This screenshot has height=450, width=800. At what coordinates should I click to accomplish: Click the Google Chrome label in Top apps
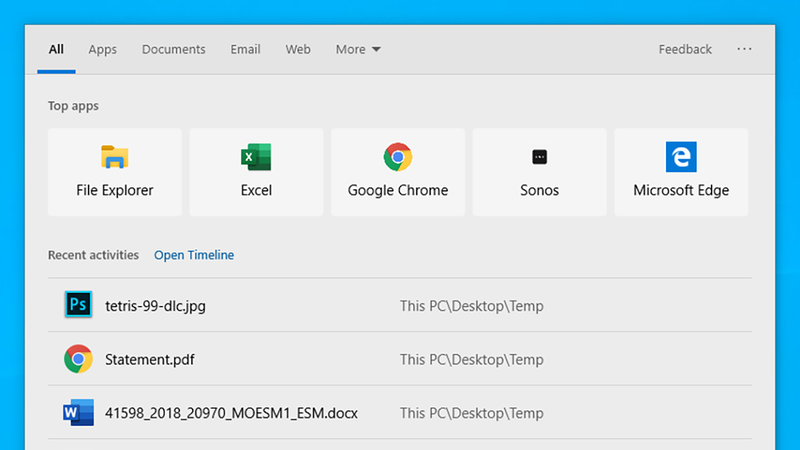tap(398, 190)
